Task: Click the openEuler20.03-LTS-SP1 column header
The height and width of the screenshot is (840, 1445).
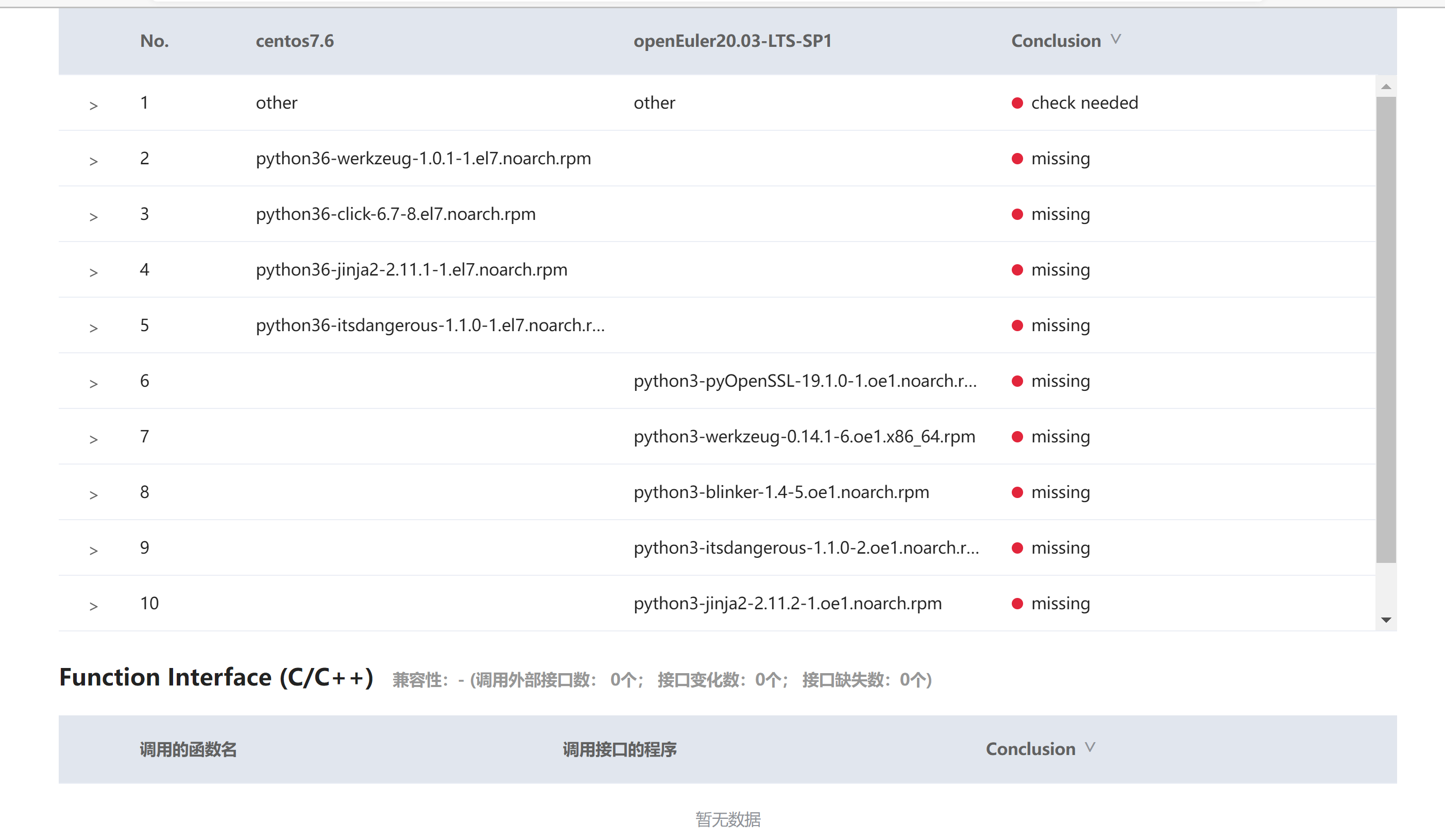Action: click(732, 41)
